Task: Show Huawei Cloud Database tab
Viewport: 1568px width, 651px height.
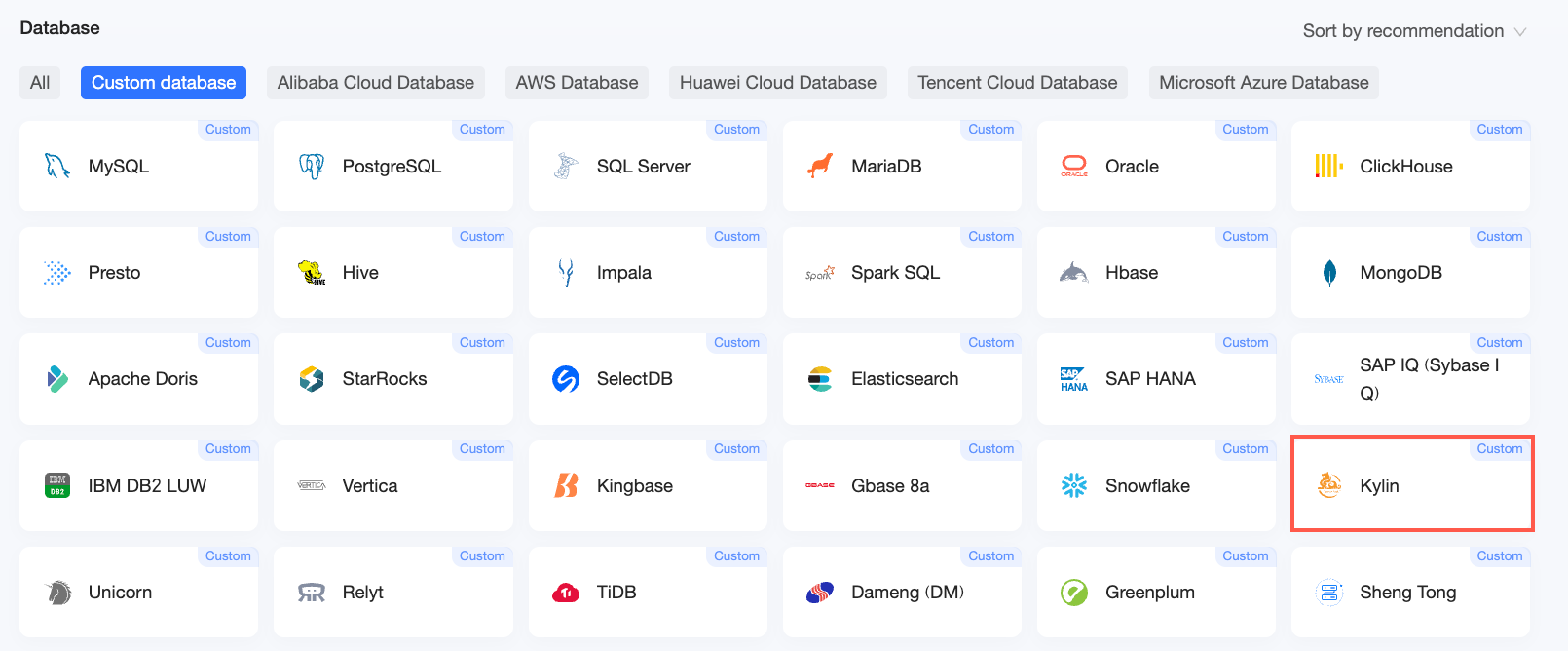Action: (778, 83)
